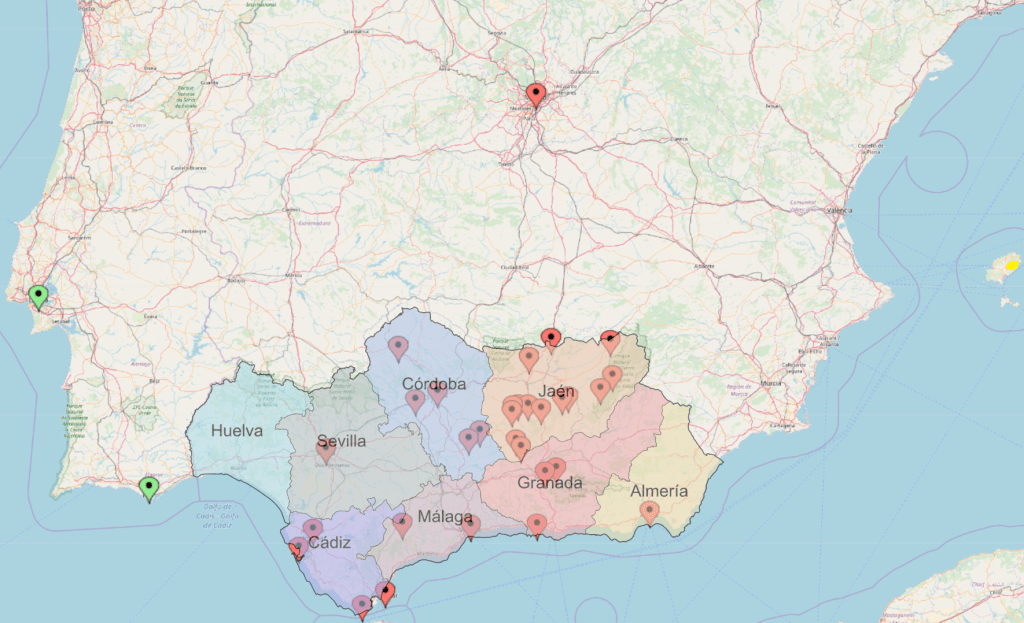Select the Almería province label
1024x623 pixels.
[659, 491]
